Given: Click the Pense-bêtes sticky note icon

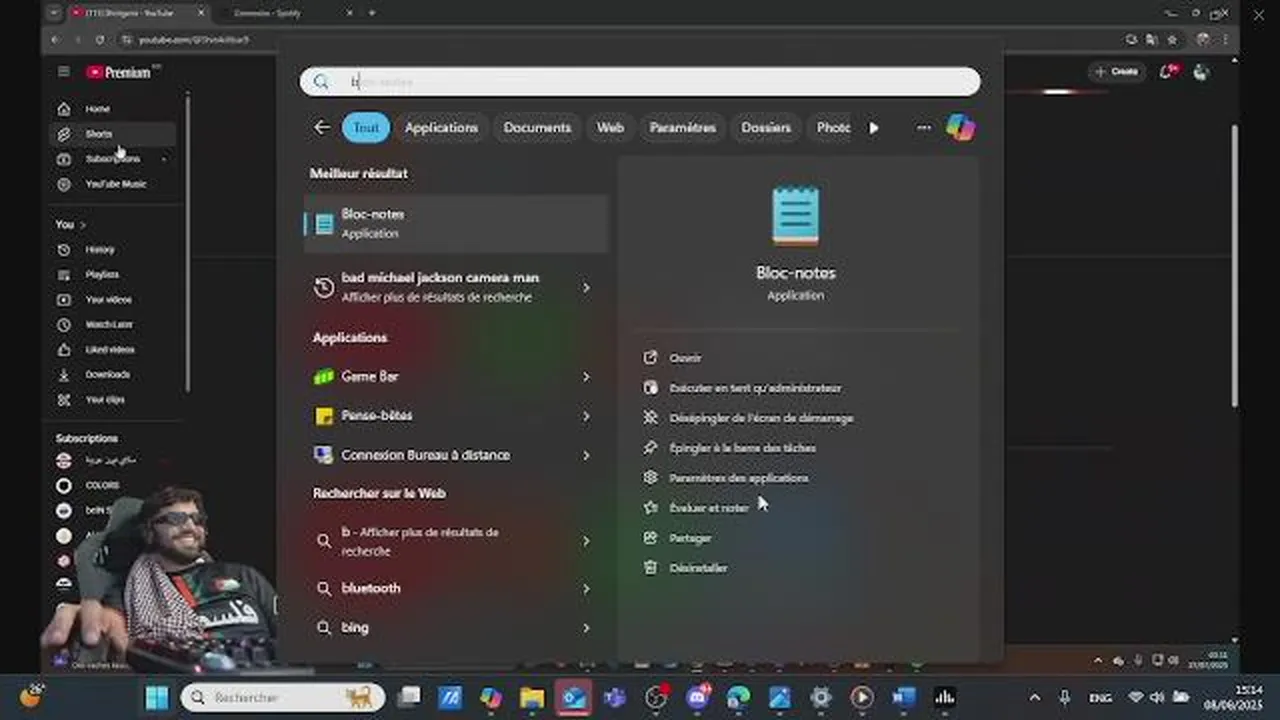Looking at the screenshot, I should pos(324,416).
